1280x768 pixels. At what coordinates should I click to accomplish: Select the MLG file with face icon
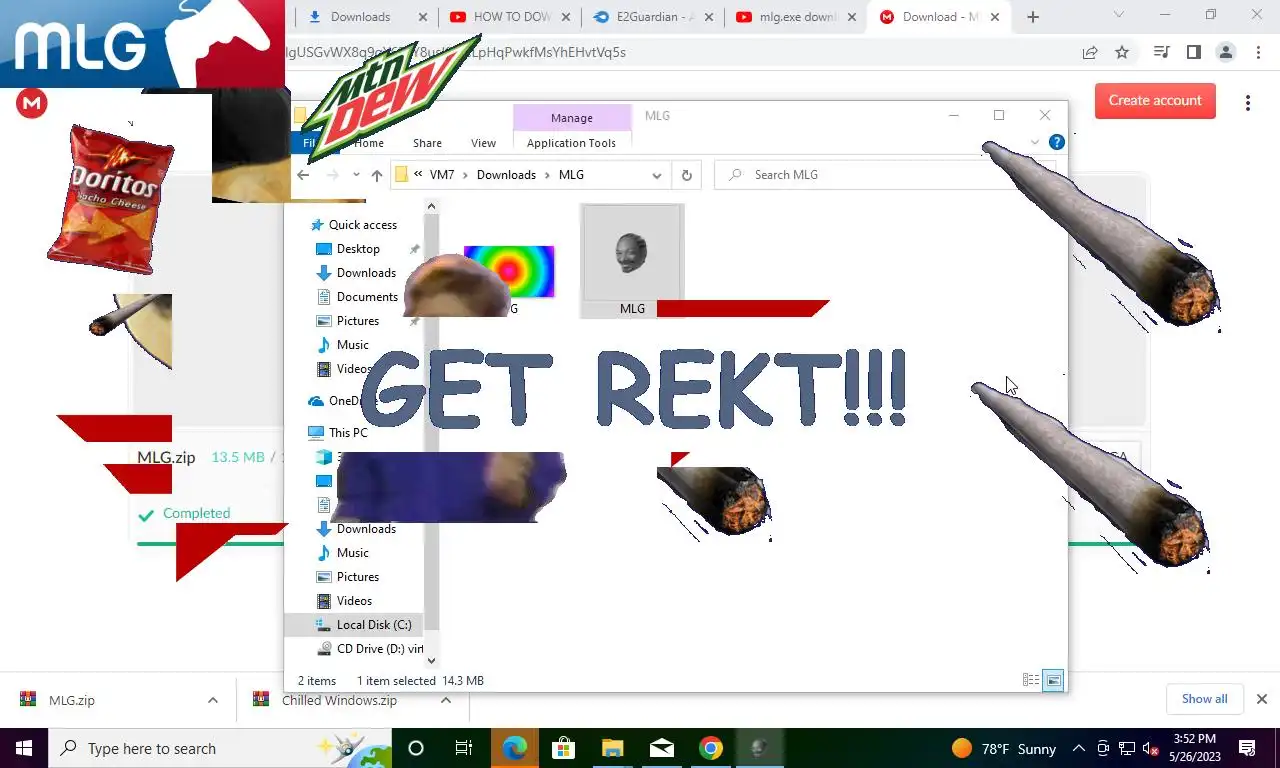pyautogui.click(x=632, y=261)
